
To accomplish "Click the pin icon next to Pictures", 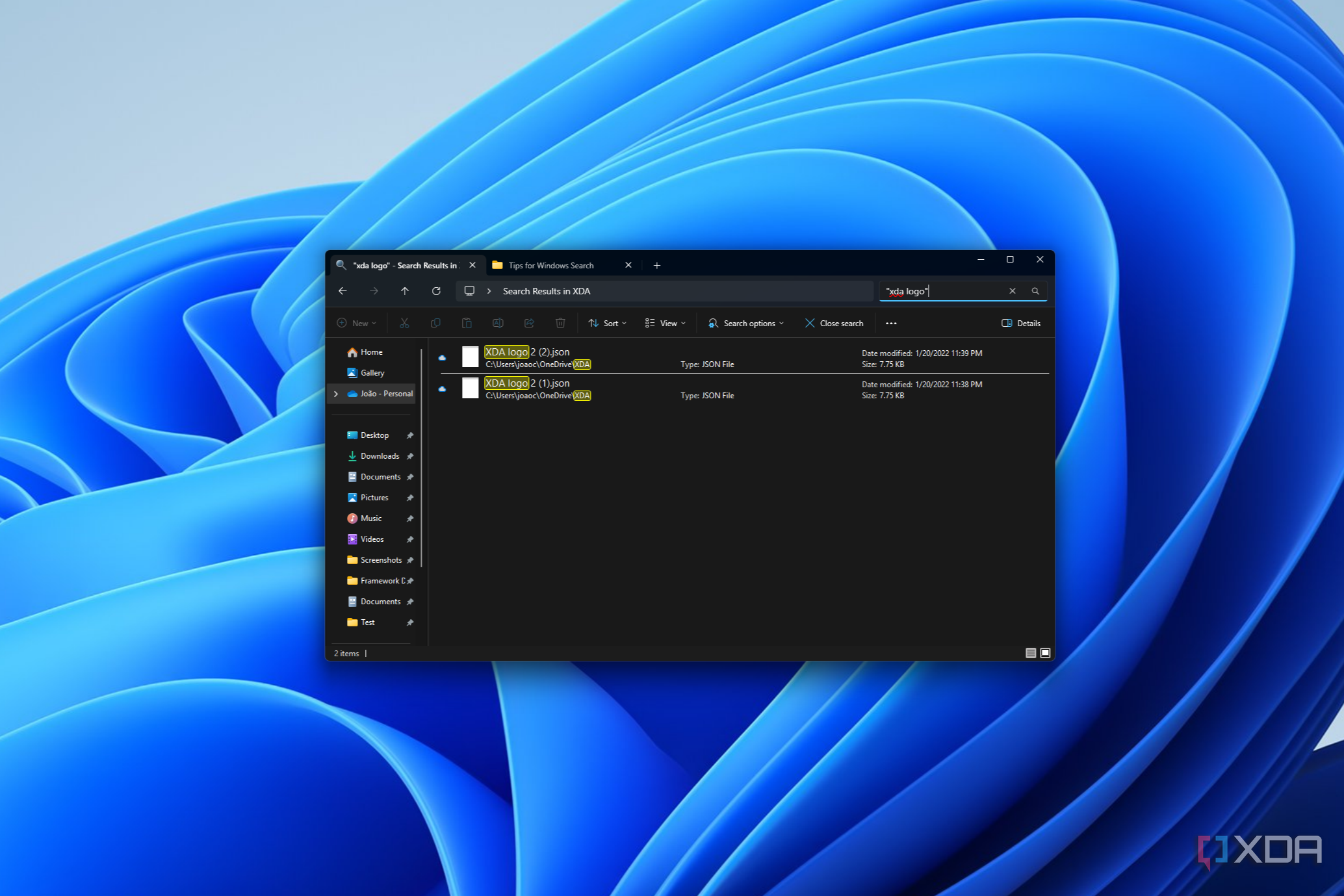I will click(410, 498).
